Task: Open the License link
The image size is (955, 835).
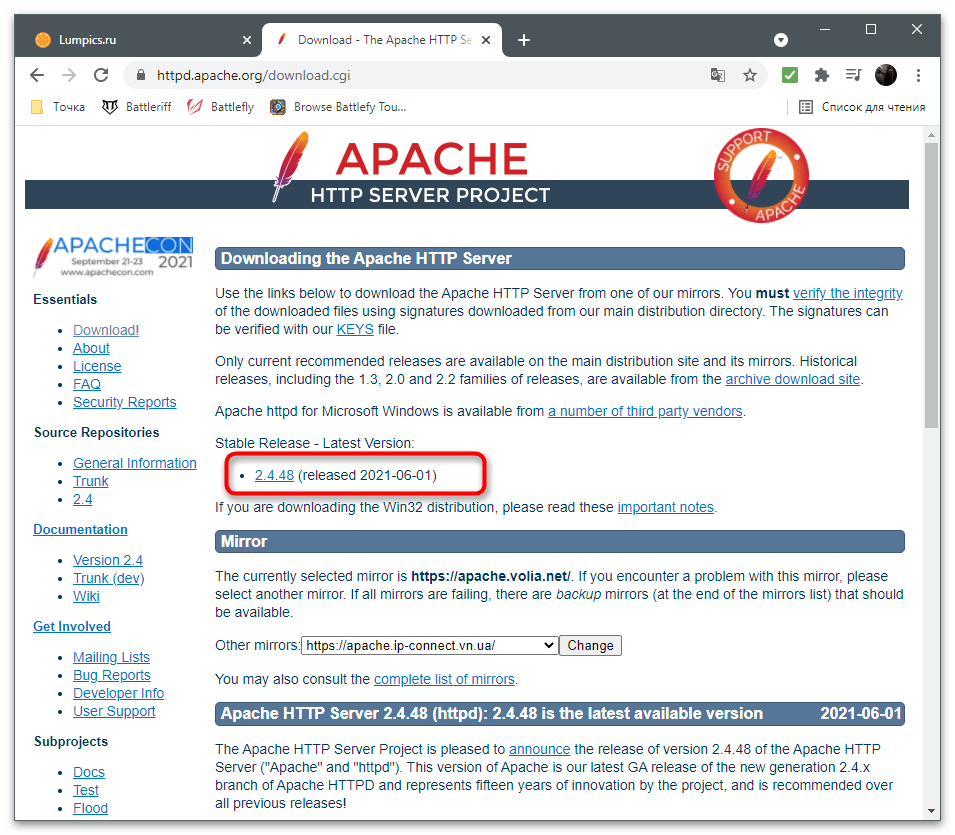Action: tap(97, 366)
